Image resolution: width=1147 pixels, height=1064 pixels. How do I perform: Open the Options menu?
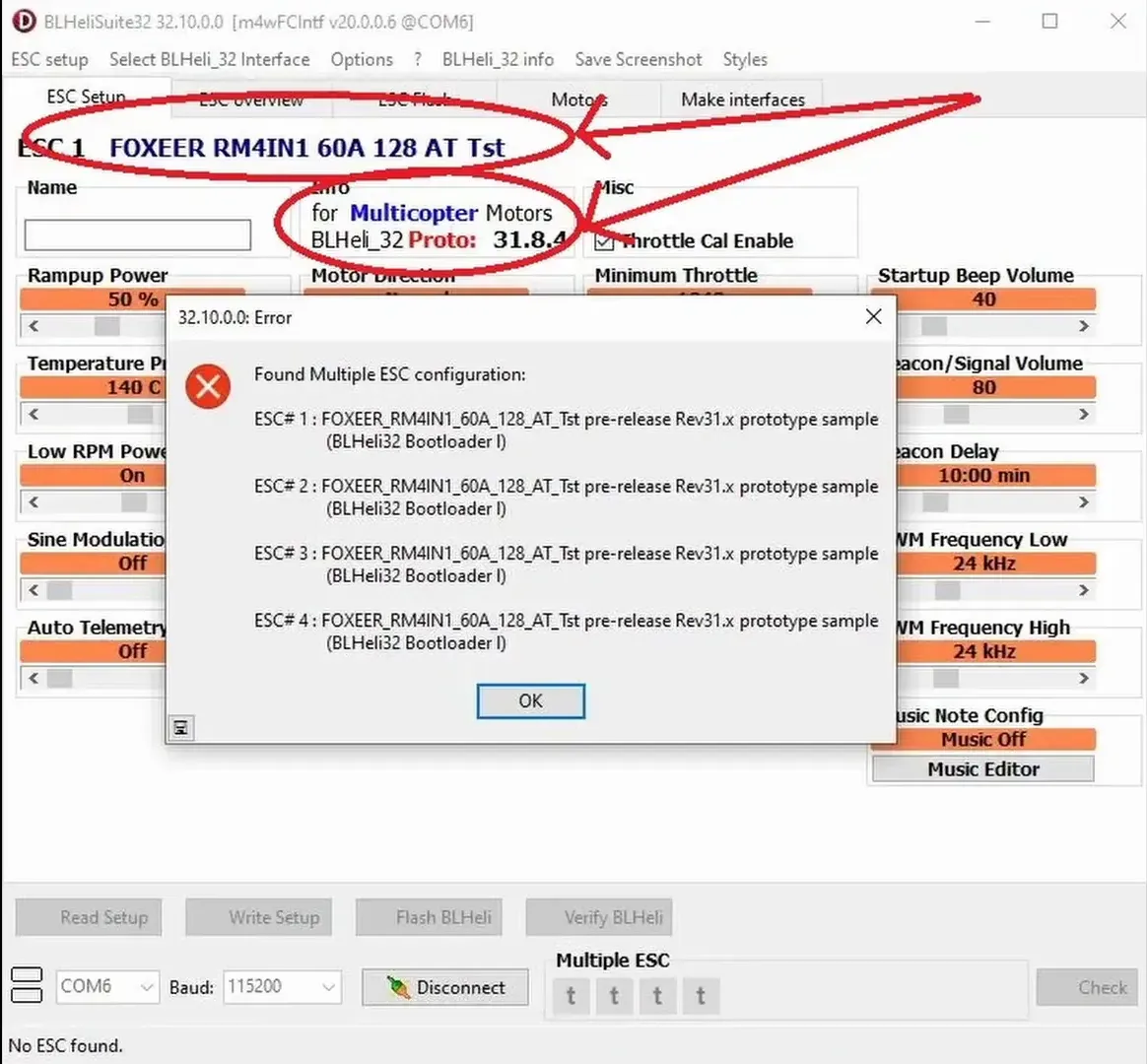pyautogui.click(x=362, y=59)
